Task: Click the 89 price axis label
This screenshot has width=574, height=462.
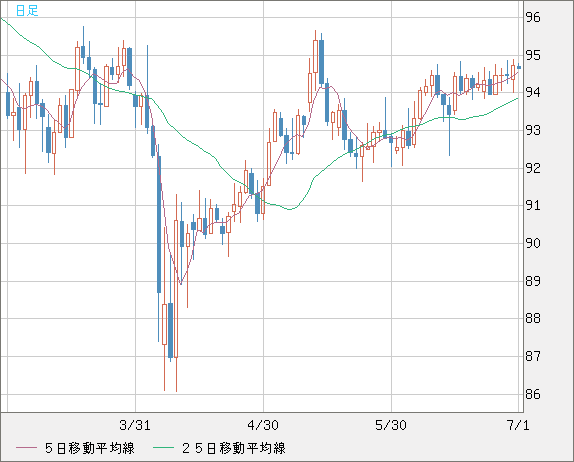Action: pos(533,281)
